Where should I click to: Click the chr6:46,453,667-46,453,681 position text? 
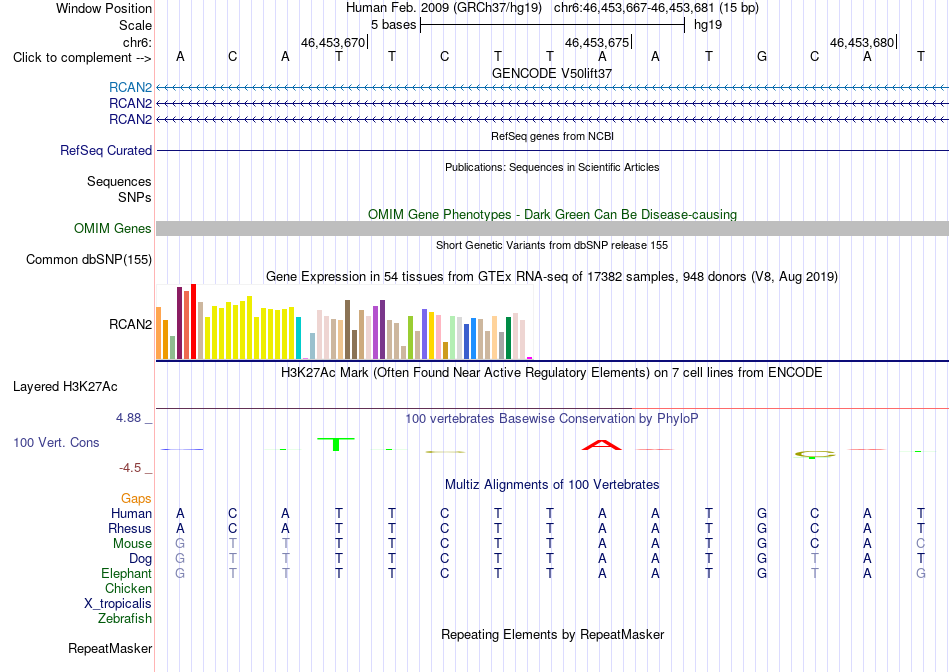pyautogui.click(x=656, y=8)
